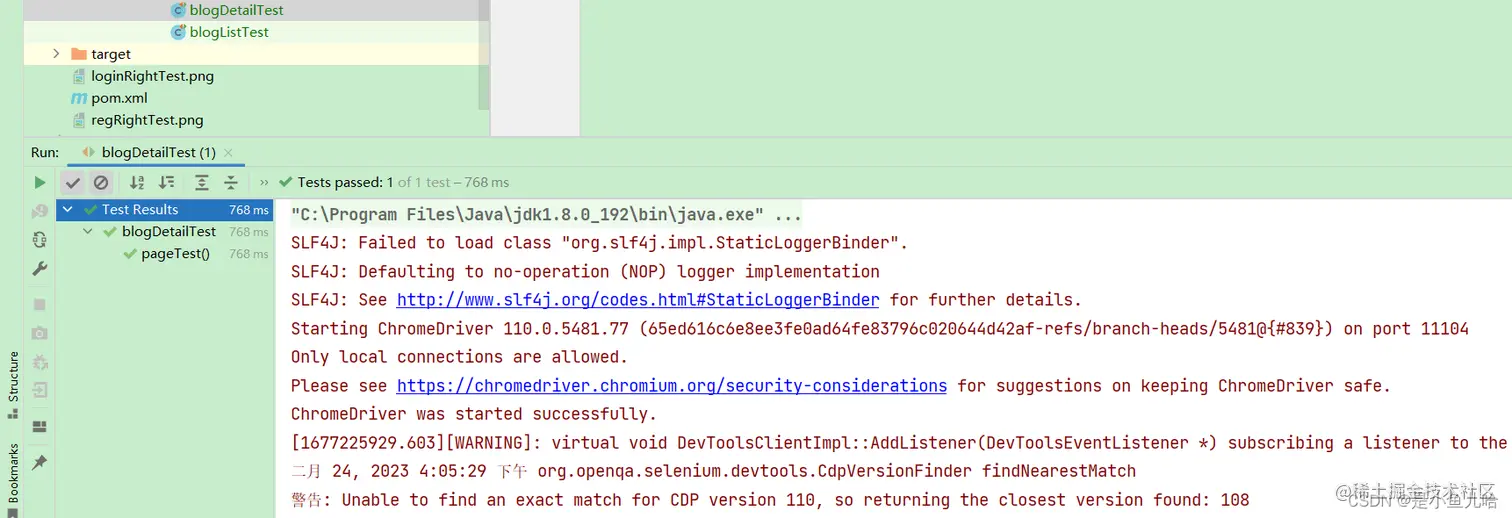Click the pin tab icon
The width and height of the screenshot is (1512, 518).
pos(40,462)
